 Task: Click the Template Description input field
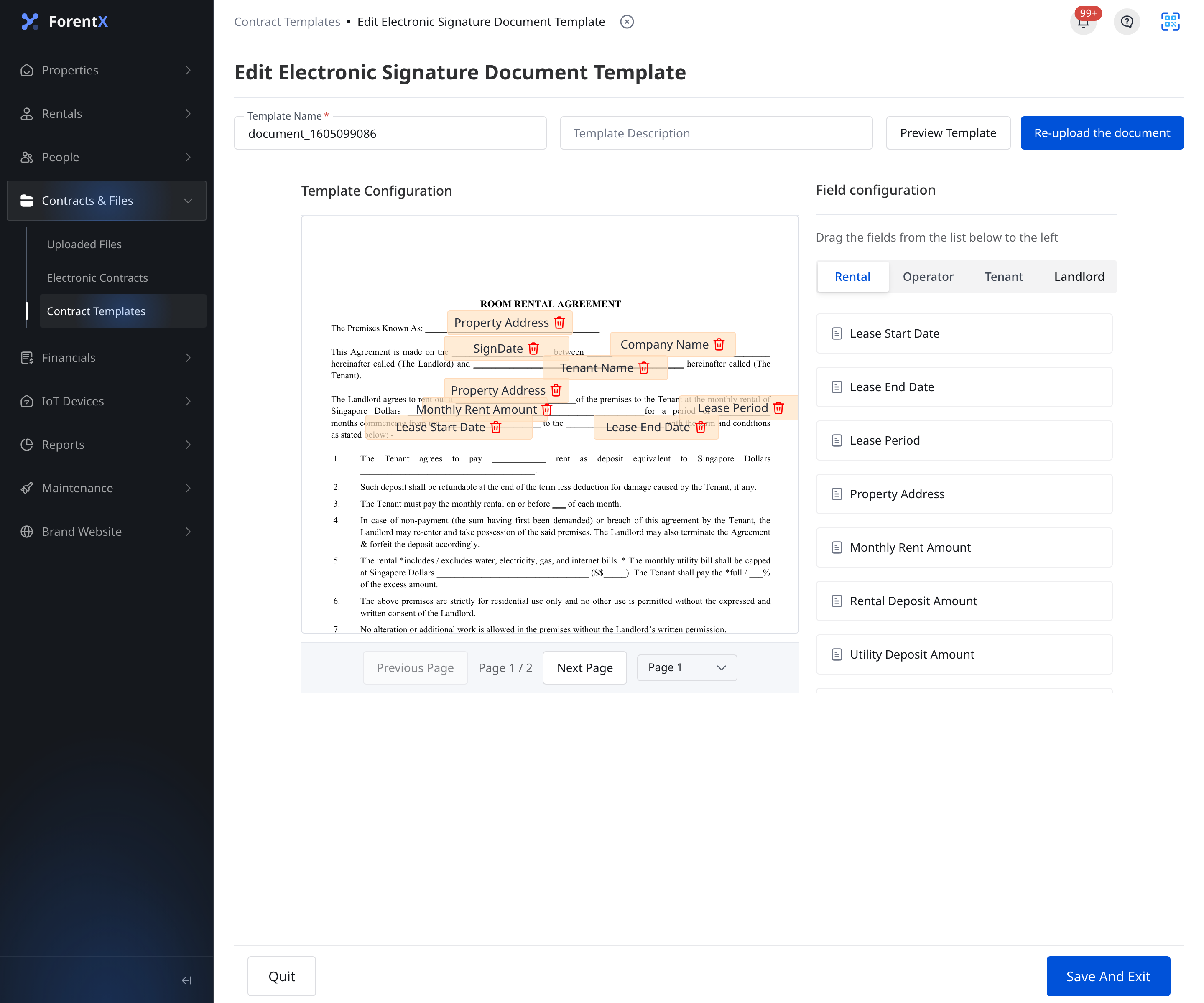[716, 134]
